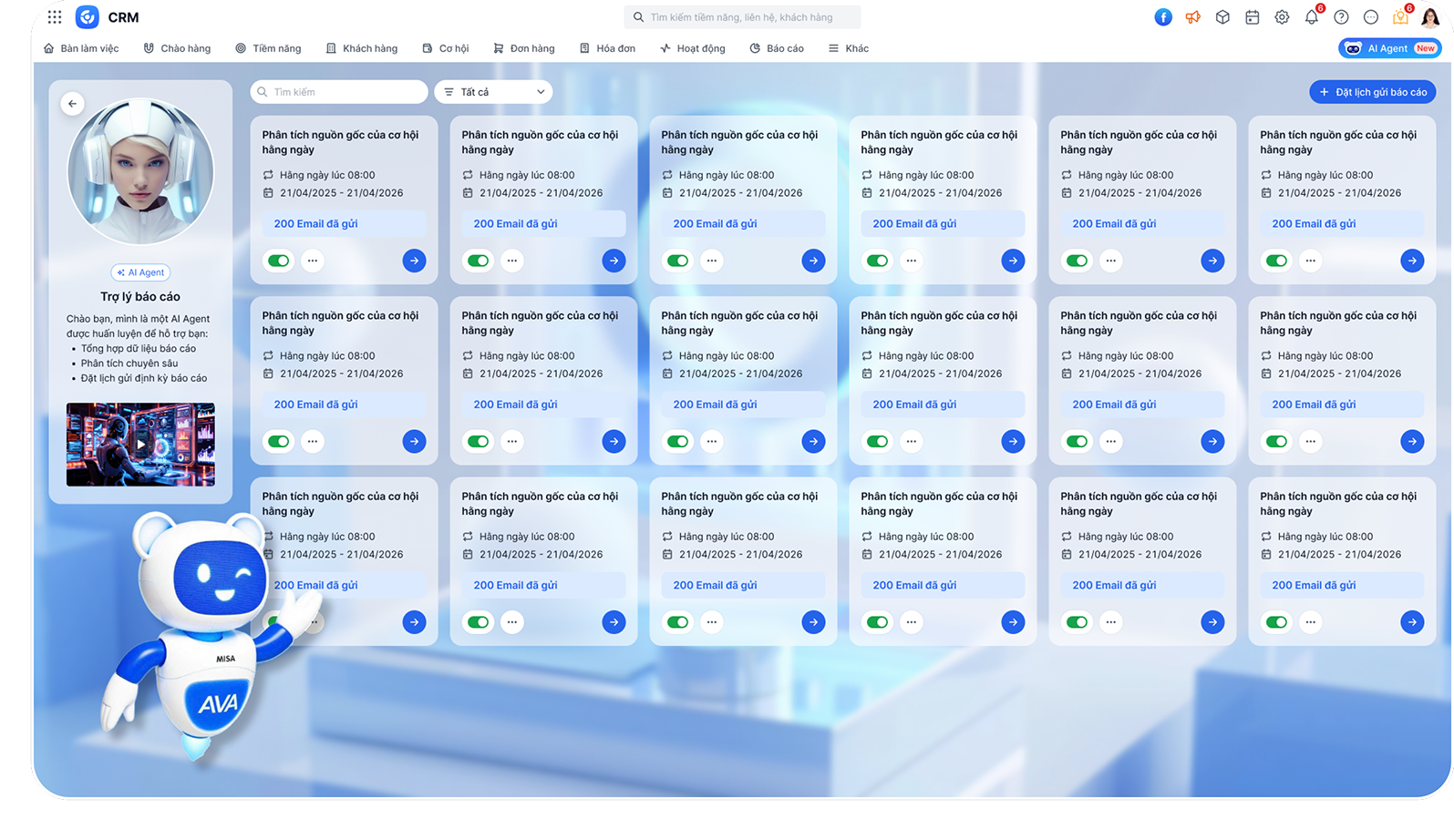
Task: View notifications with the bell icon
Action: click(1311, 17)
